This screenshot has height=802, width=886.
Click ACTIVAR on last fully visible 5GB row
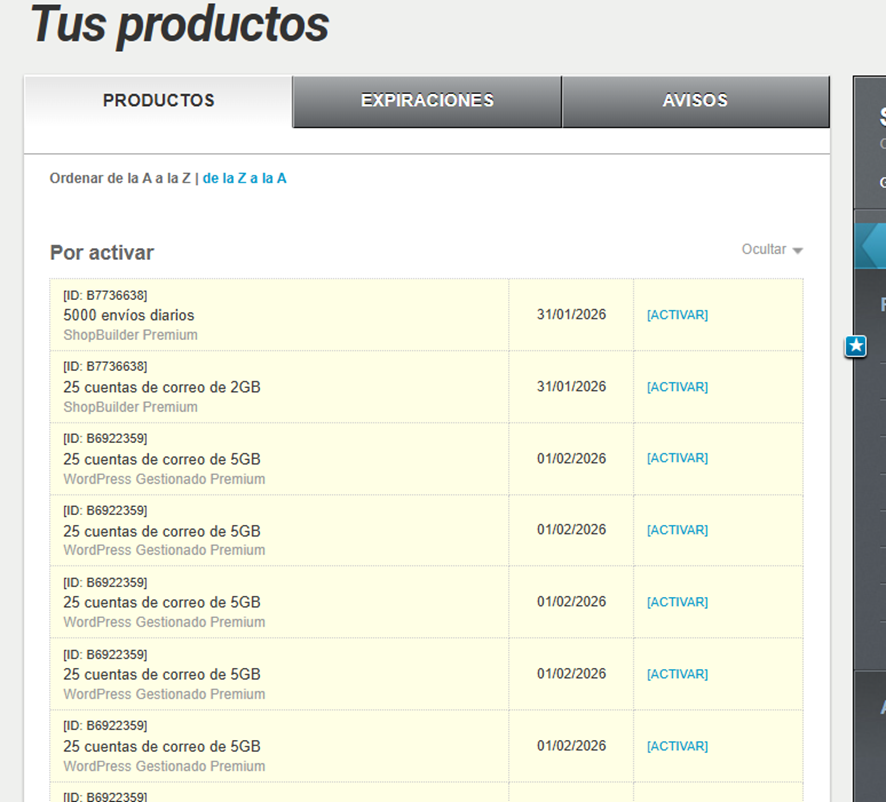[677, 746]
